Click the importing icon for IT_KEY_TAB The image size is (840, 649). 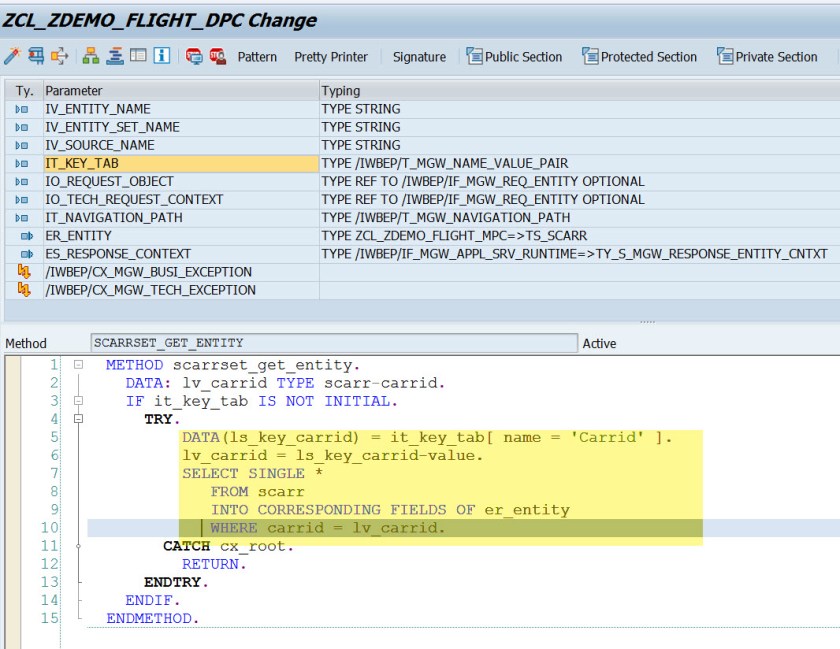click(x=21, y=163)
